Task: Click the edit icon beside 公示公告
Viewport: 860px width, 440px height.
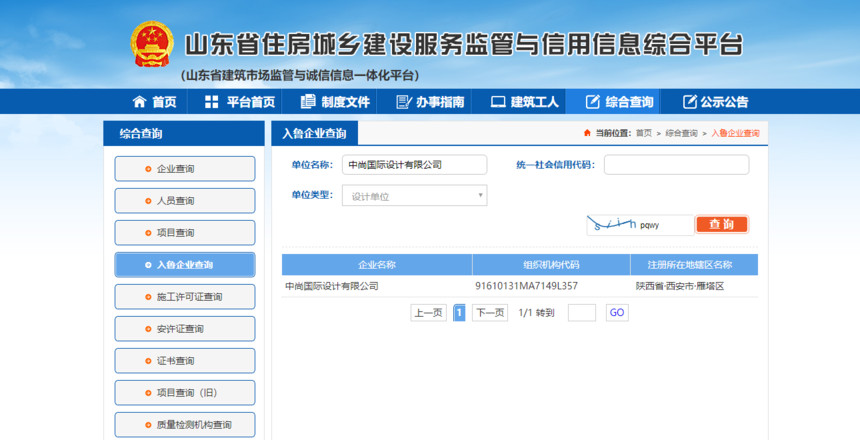Action: pyautogui.click(x=689, y=102)
